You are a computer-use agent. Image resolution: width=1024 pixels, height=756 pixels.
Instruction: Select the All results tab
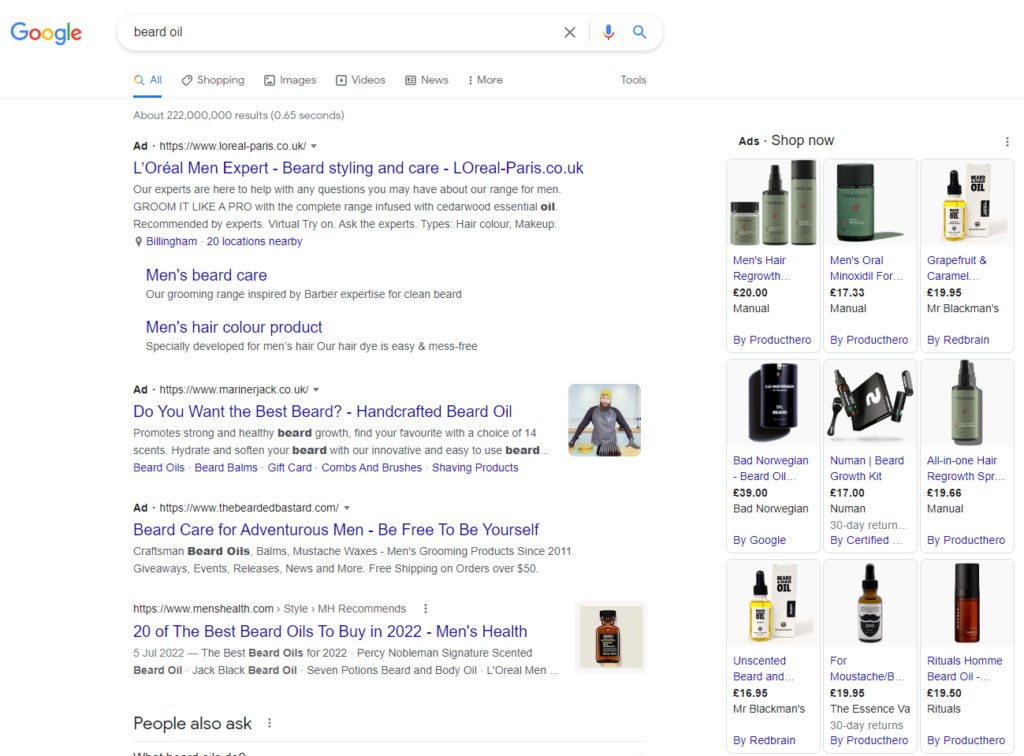(x=148, y=80)
